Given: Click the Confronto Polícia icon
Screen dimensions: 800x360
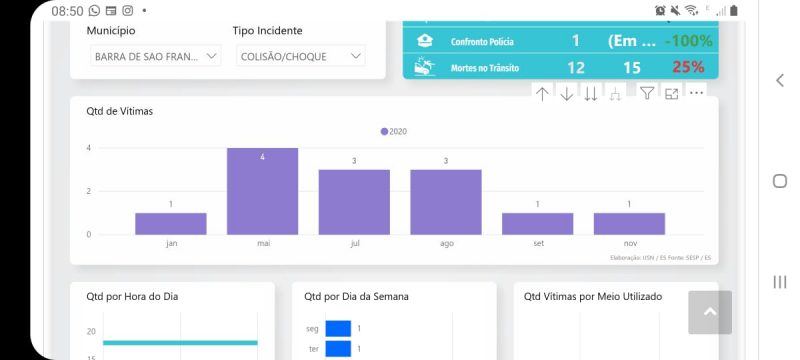Looking at the screenshot, I should pyautogui.click(x=424, y=41).
